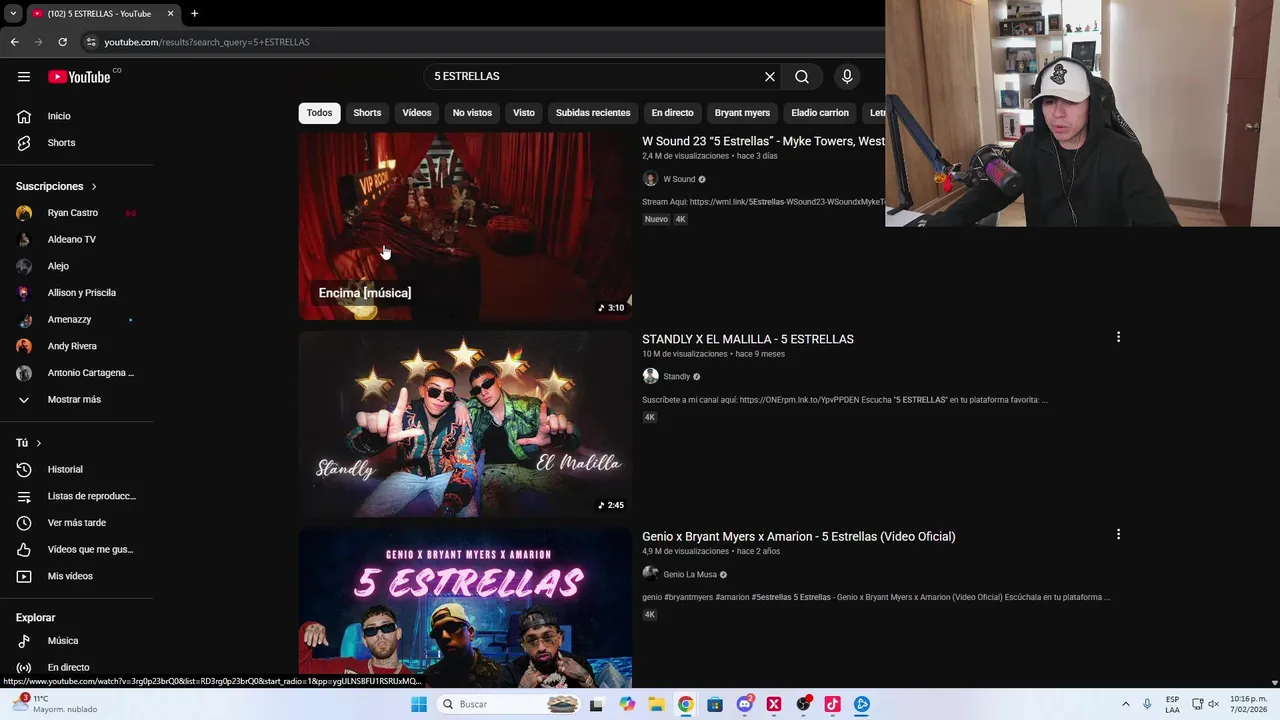The width and height of the screenshot is (1280, 720).
Task: Open the YouTube hamburger guide menu
Action: tap(24, 77)
